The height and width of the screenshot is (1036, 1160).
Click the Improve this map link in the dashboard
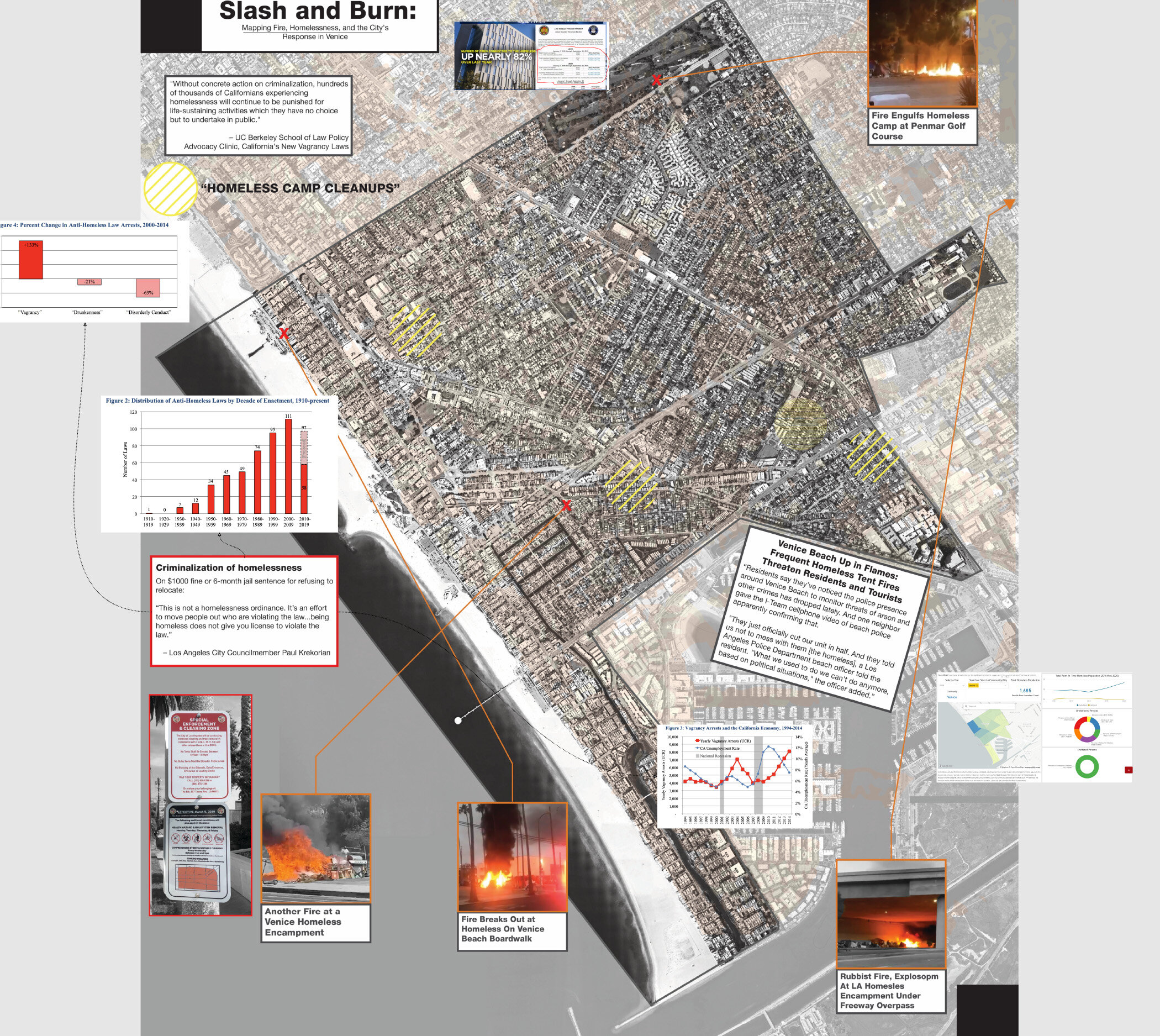point(1032,768)
